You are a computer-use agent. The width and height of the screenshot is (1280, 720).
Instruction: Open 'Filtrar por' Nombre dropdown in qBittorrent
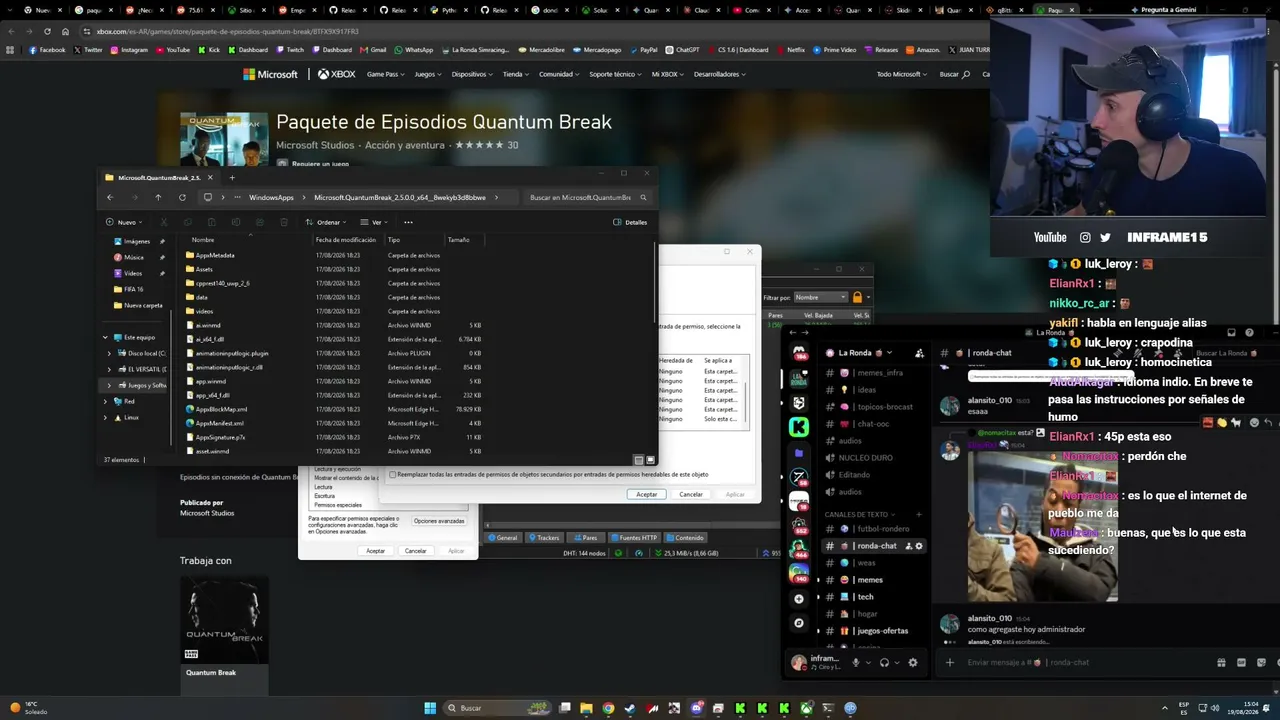coord(820,297)
